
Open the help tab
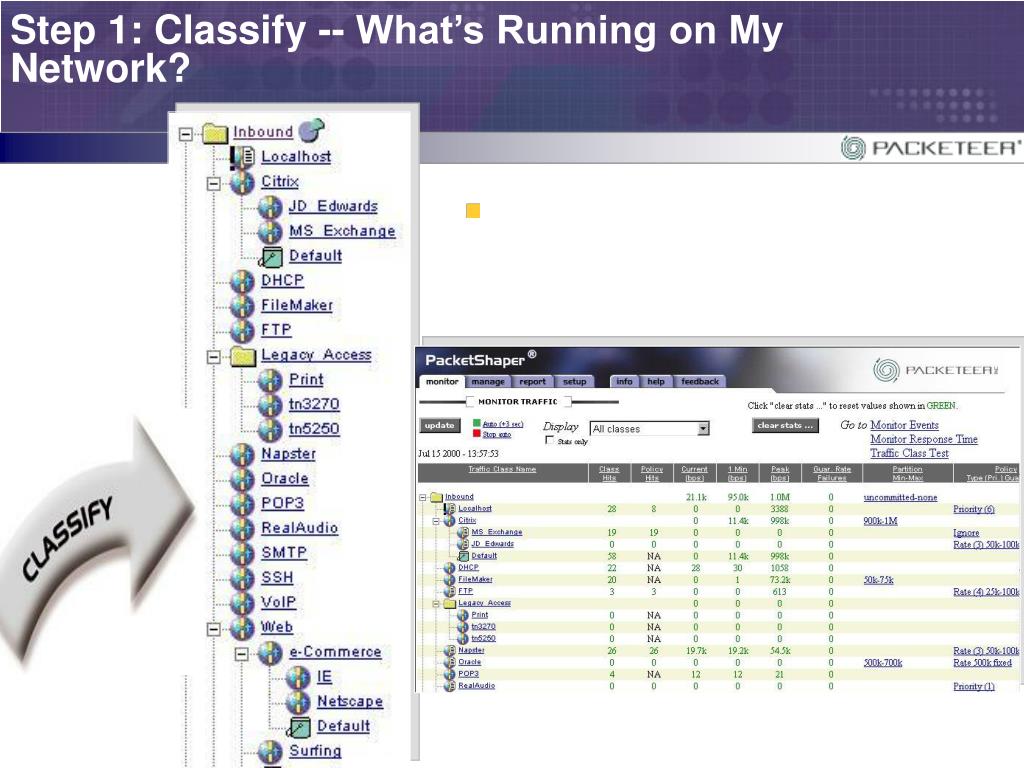click(x=656, y=381)
